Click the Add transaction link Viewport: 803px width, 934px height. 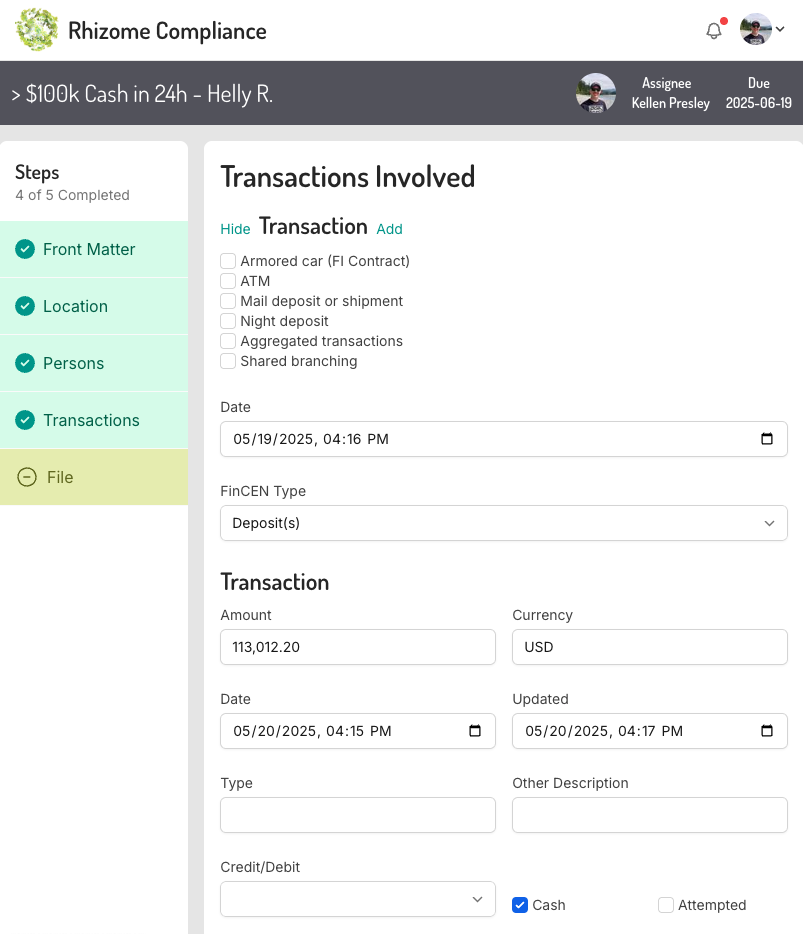[x=390, y=229]
